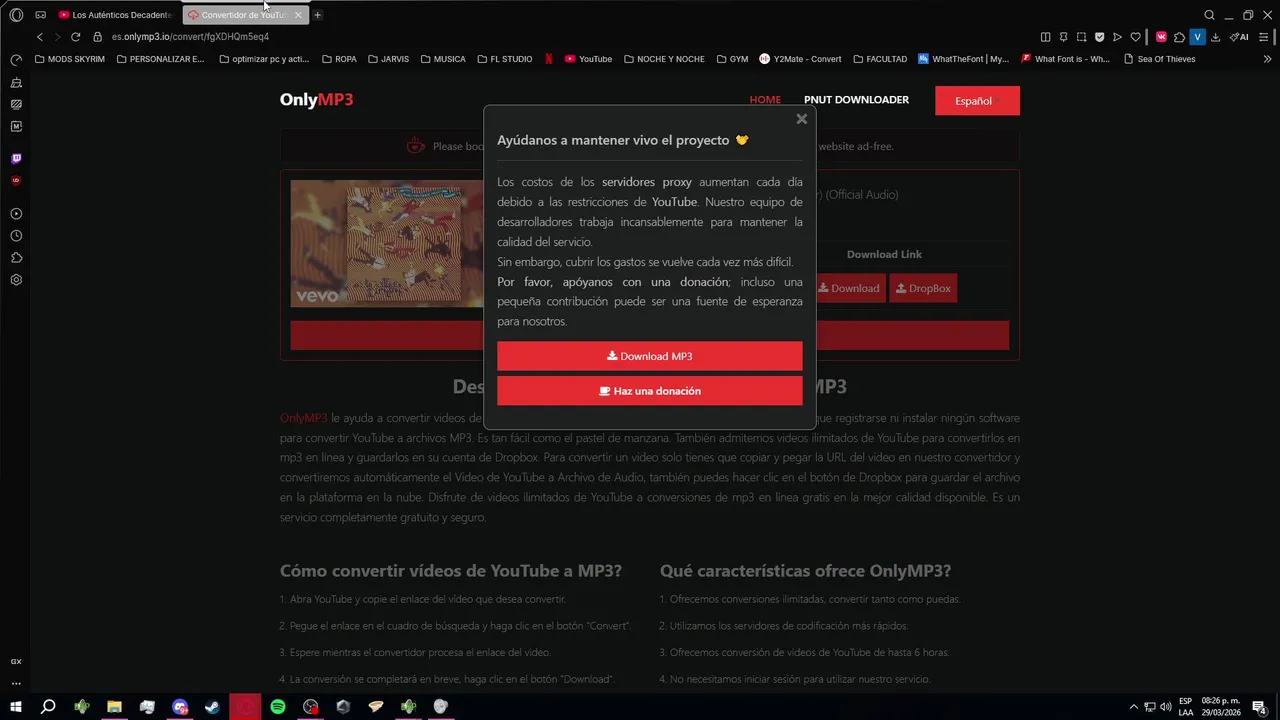Open the NOCHE Y NOCHE bookmark folder
The width and height of the screenshot is (1280, 720).
tap(664, 59)
